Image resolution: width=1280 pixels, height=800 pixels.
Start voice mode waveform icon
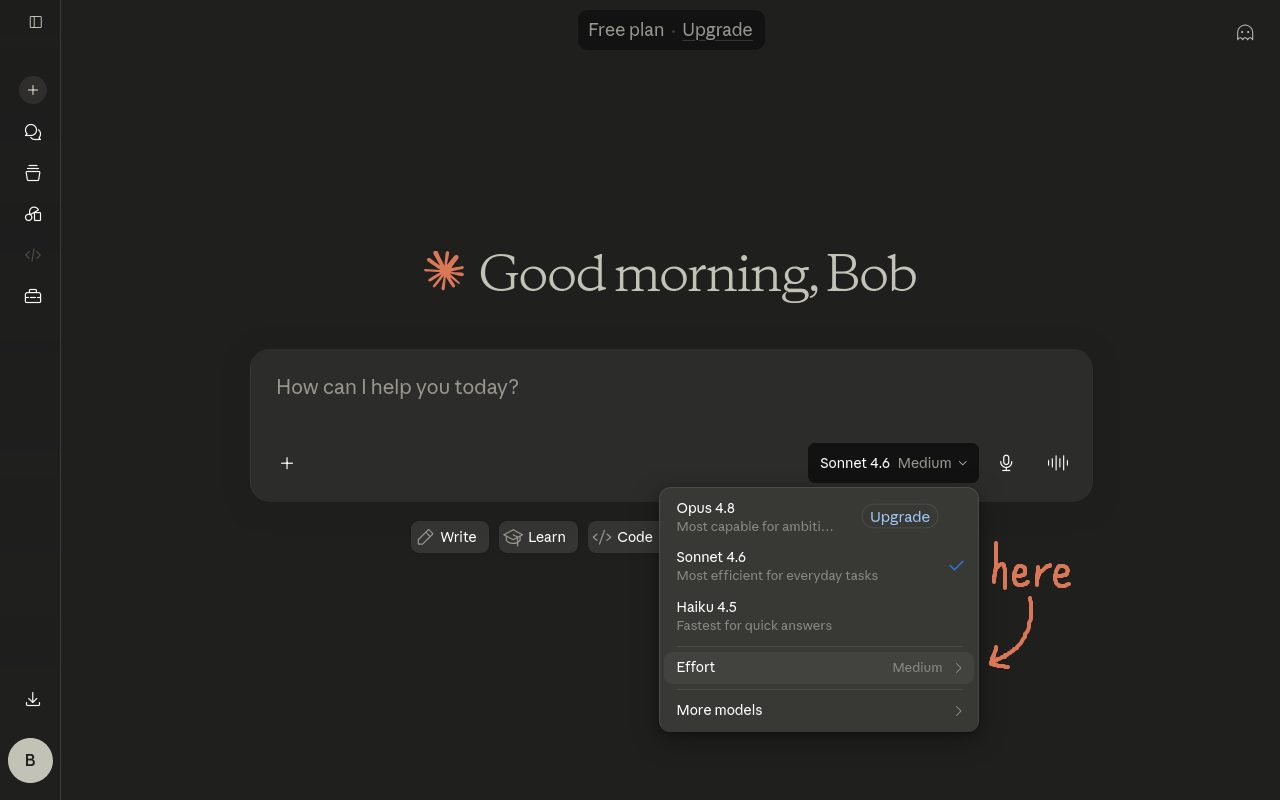pos(1058,463)
